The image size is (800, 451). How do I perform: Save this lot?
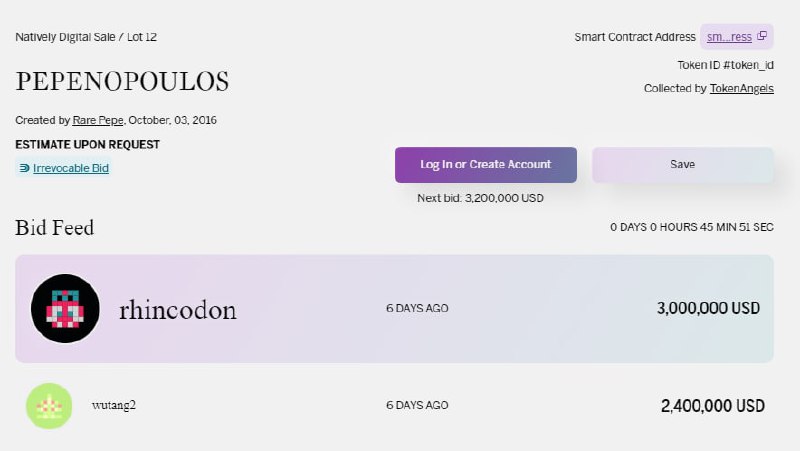pyautogui.click(x=683, y=165)
